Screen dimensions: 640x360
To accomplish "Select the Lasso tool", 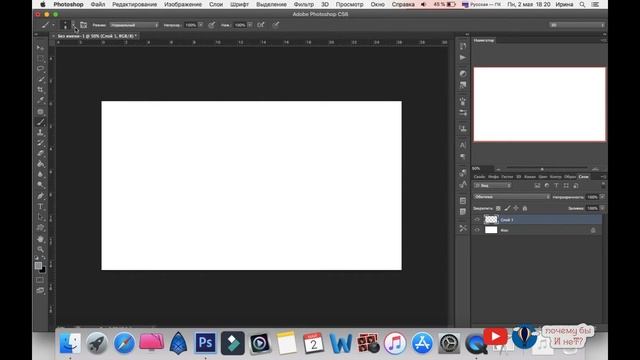I will point(40,69).
